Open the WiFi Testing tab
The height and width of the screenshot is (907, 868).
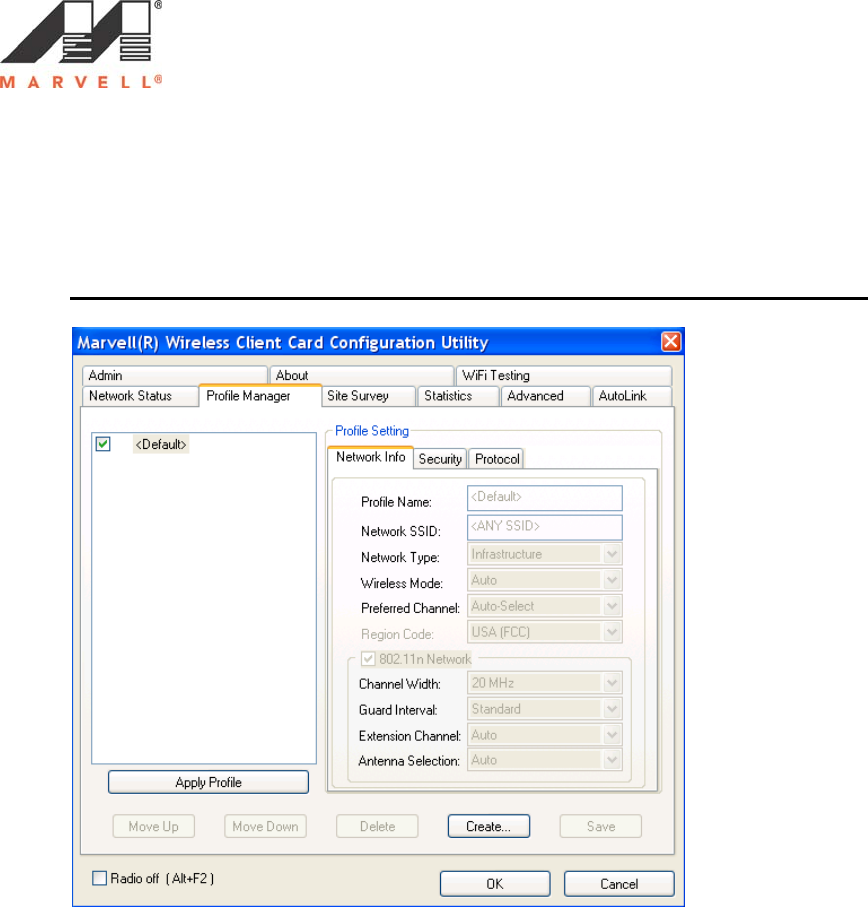click(564, 375)
